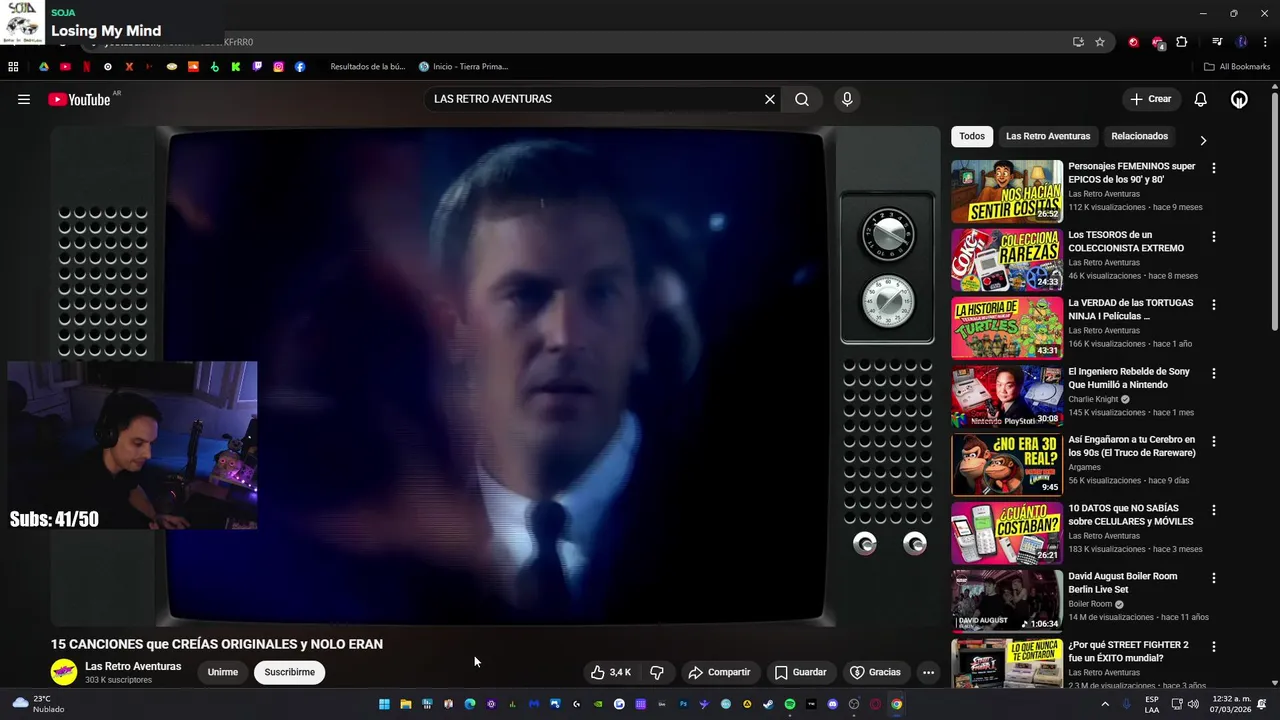Viewport: 1280px width, 720px height.
Task: Open All Bookmarks folder
Action: [x=1237, y=67]
